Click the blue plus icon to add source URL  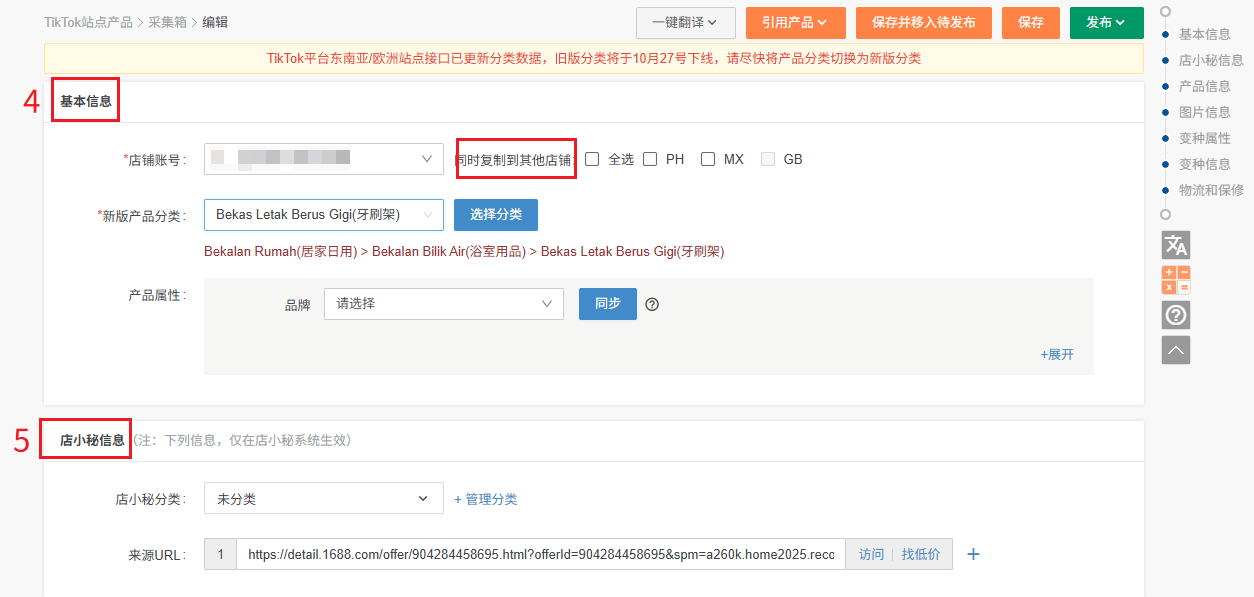tap(973, 554)
